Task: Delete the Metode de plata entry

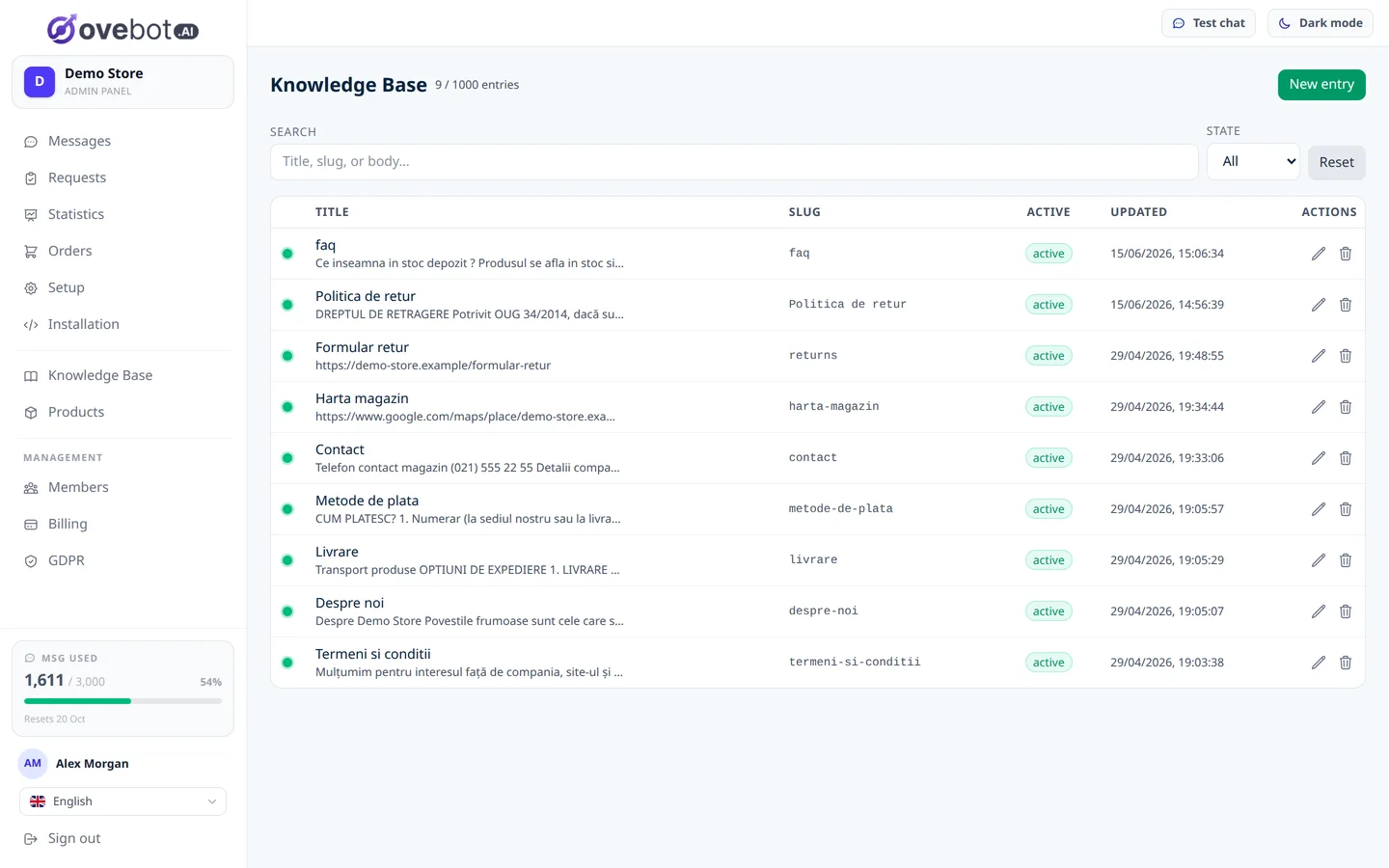Action: pos(1346,509)
